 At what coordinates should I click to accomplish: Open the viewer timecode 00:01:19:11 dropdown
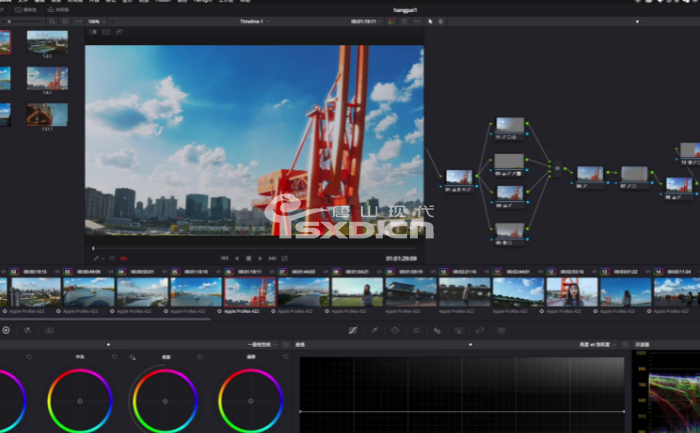click(x=366, y=21)
